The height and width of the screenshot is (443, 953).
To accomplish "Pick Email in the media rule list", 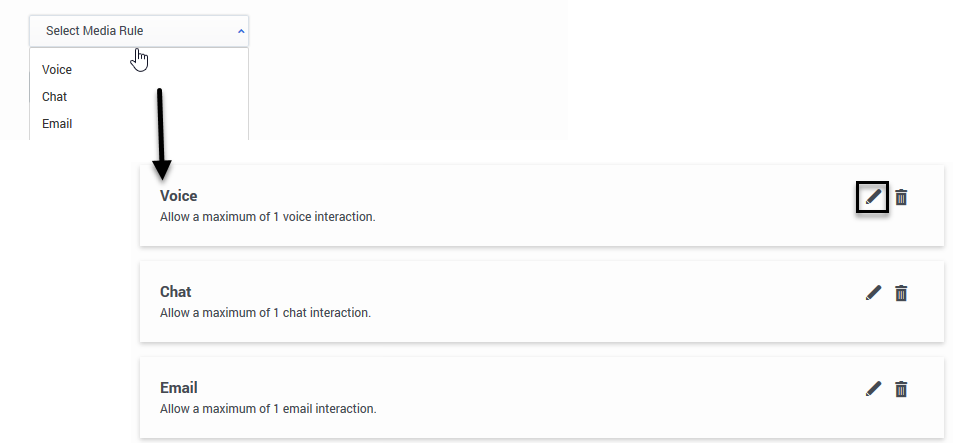I will (57, 124).
